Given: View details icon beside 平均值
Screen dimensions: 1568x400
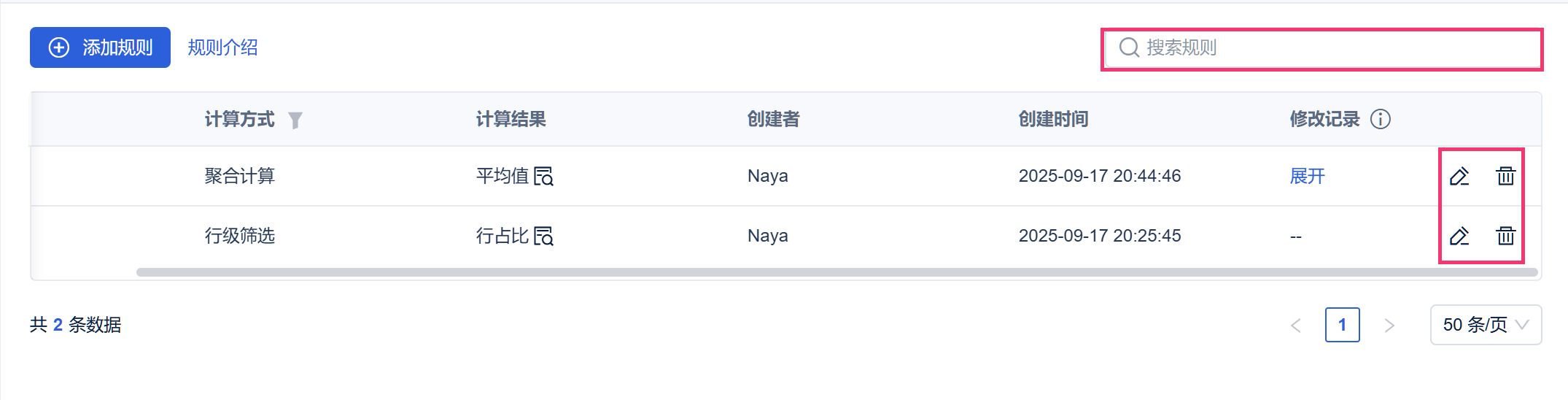Looking at the screenshot, I should pyautogui.click(x=544, y=176).
